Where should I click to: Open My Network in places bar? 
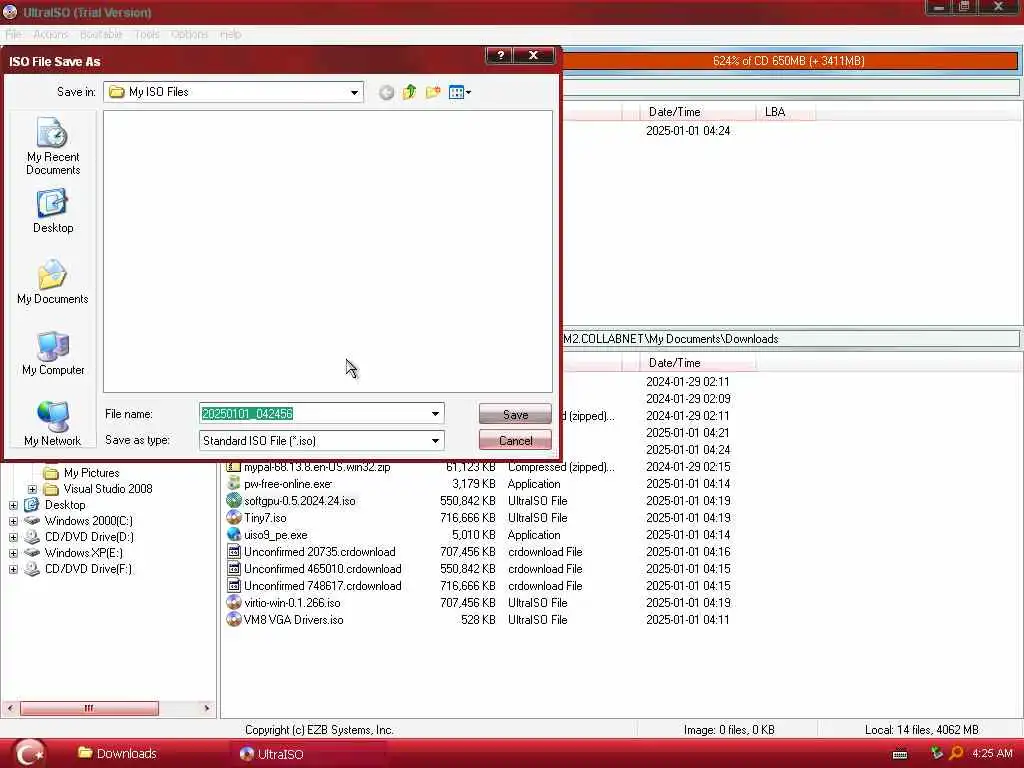[x=53, y=423]
